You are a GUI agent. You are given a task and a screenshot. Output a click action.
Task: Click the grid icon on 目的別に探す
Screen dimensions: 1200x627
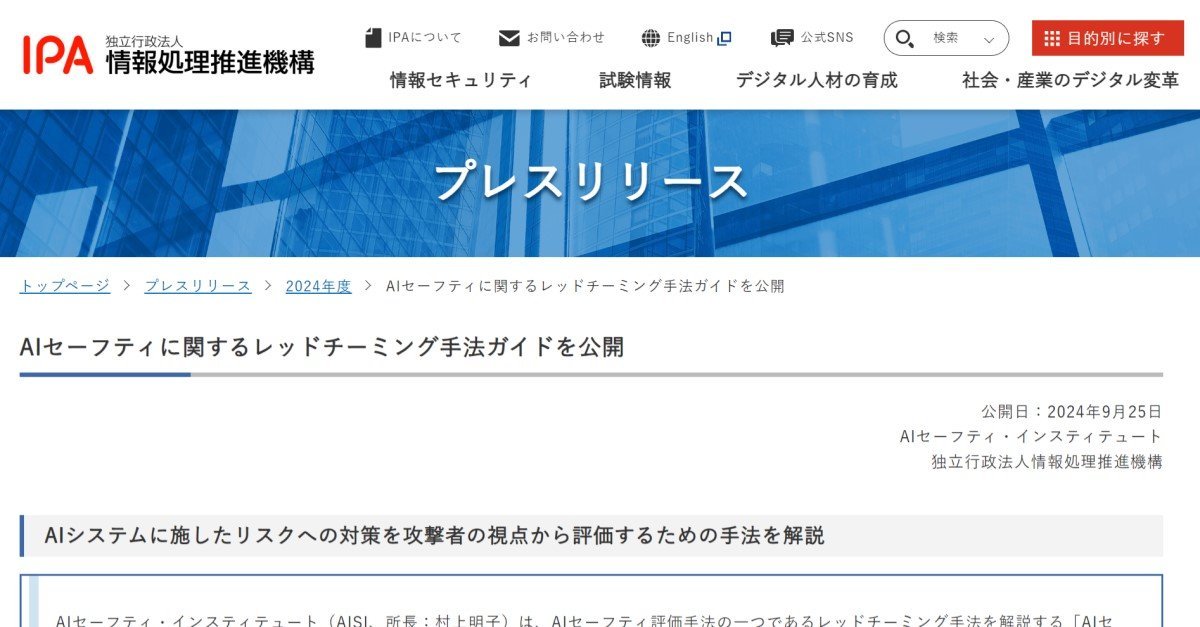click(1052, 38)
